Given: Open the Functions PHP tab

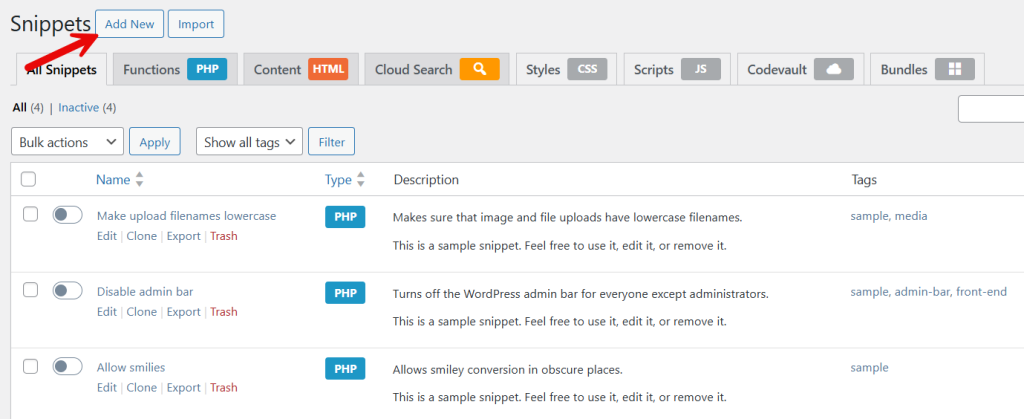Looking at the screenshot, I should [x=174, y=70].
